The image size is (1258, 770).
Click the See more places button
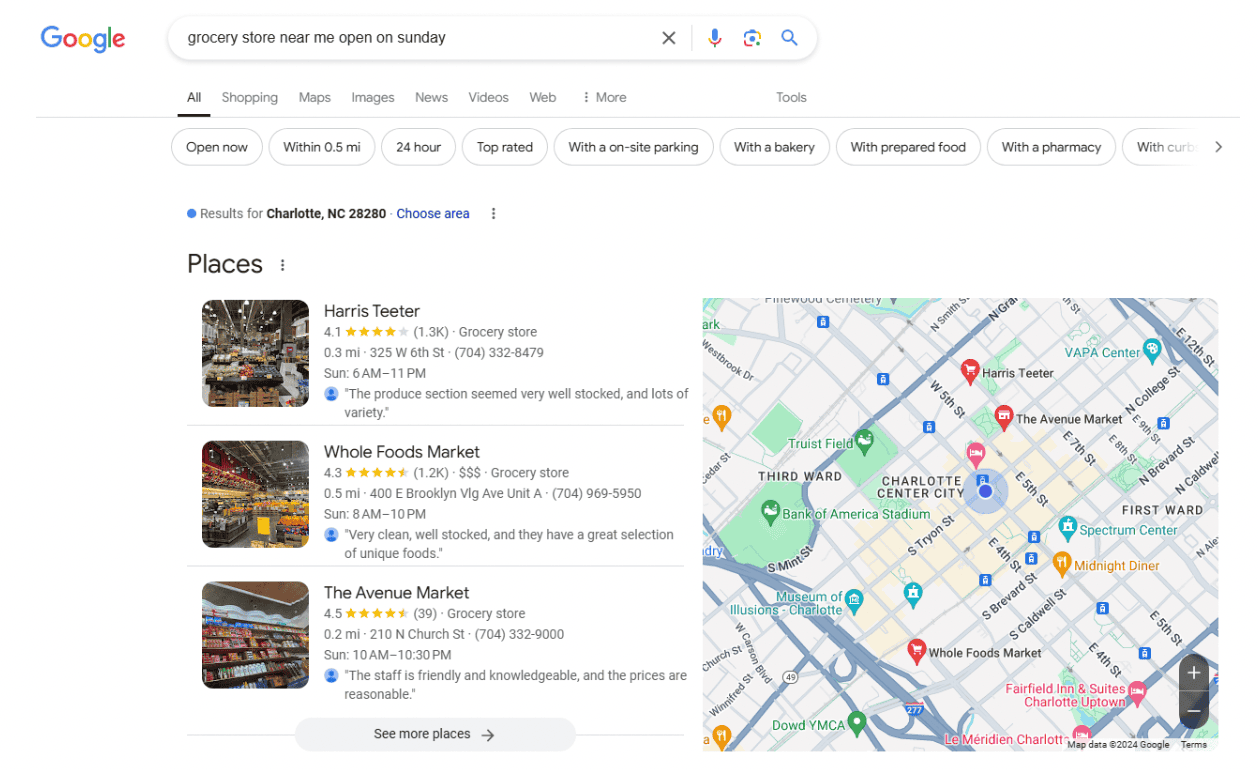(435, 733)
